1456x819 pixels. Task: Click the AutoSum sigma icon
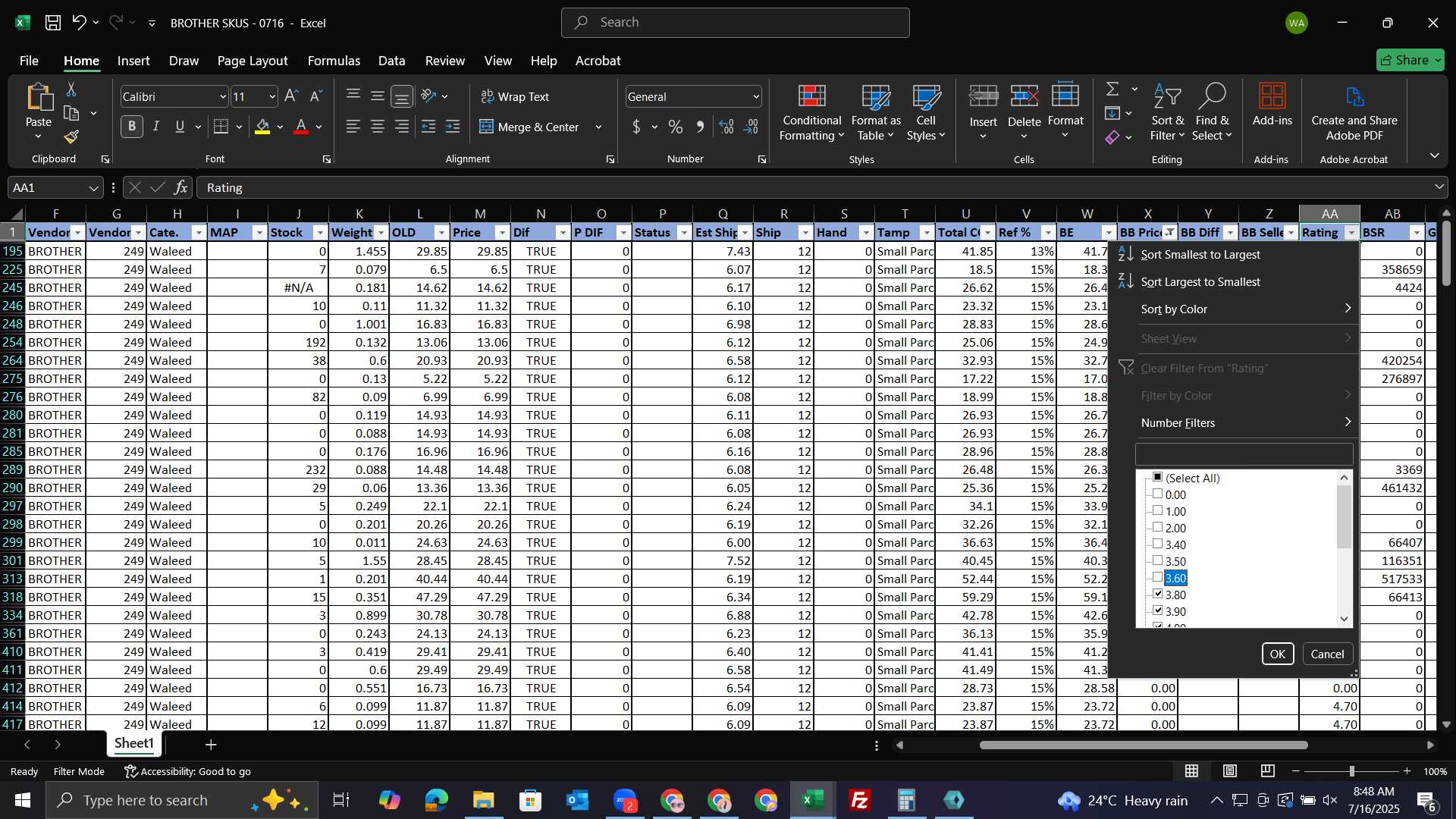point(1112,89)
